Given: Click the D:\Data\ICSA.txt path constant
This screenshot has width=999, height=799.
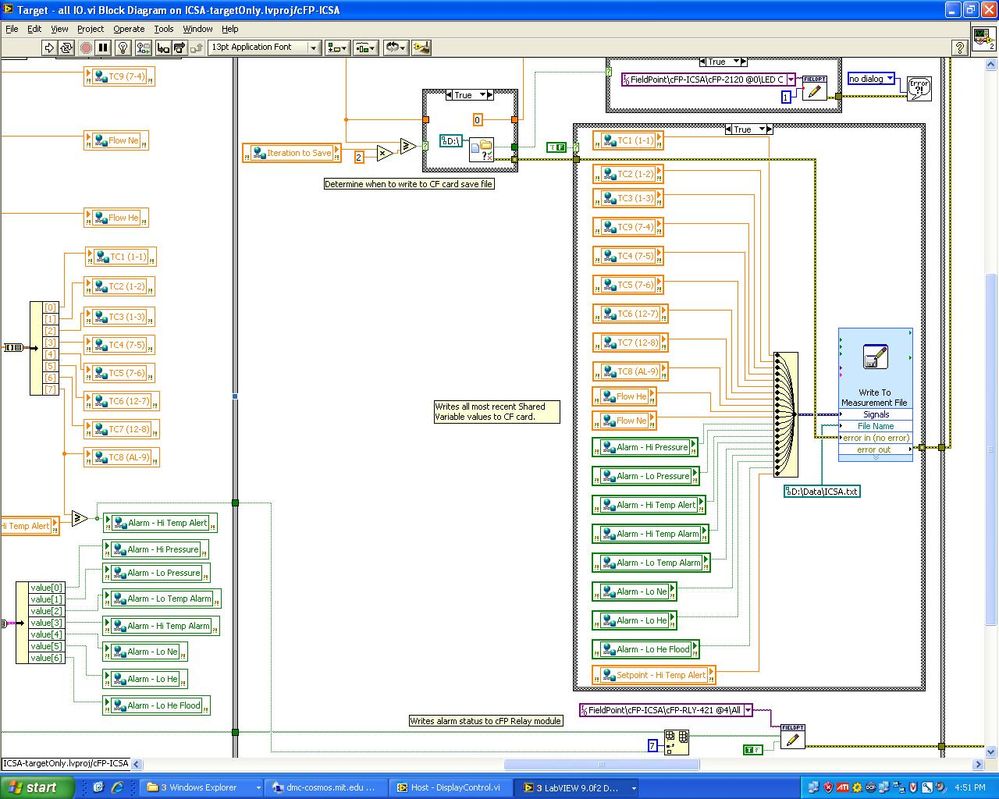Looking at the screenshot, I should tap(822, 491).
